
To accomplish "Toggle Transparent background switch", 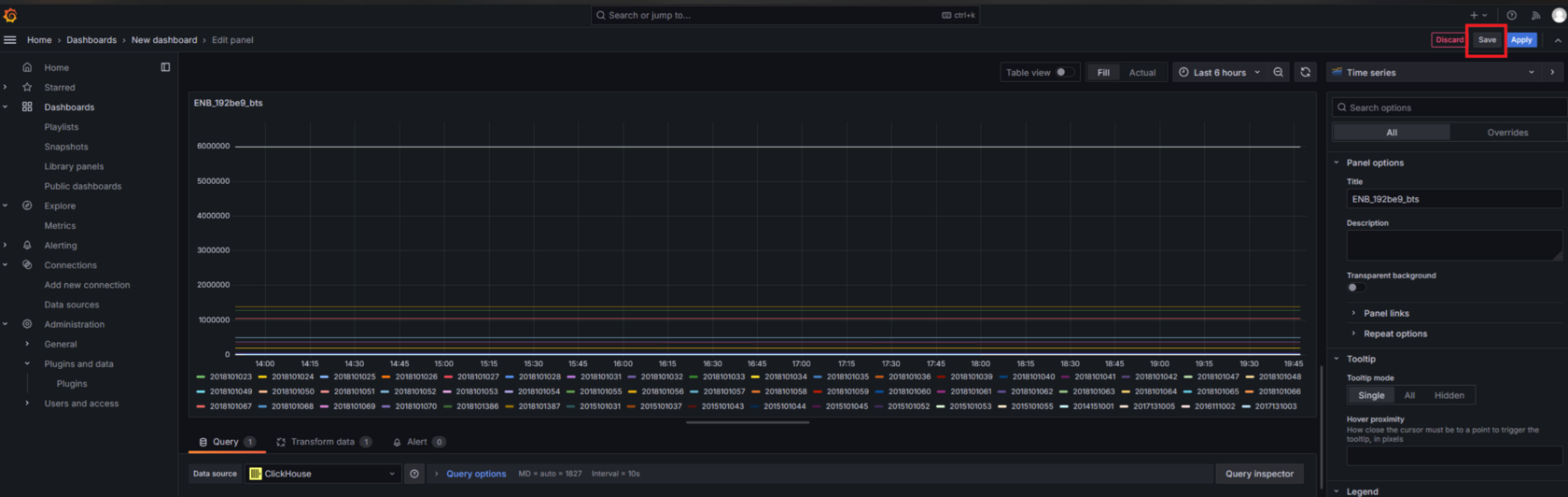I will [x=1354, y=288].
